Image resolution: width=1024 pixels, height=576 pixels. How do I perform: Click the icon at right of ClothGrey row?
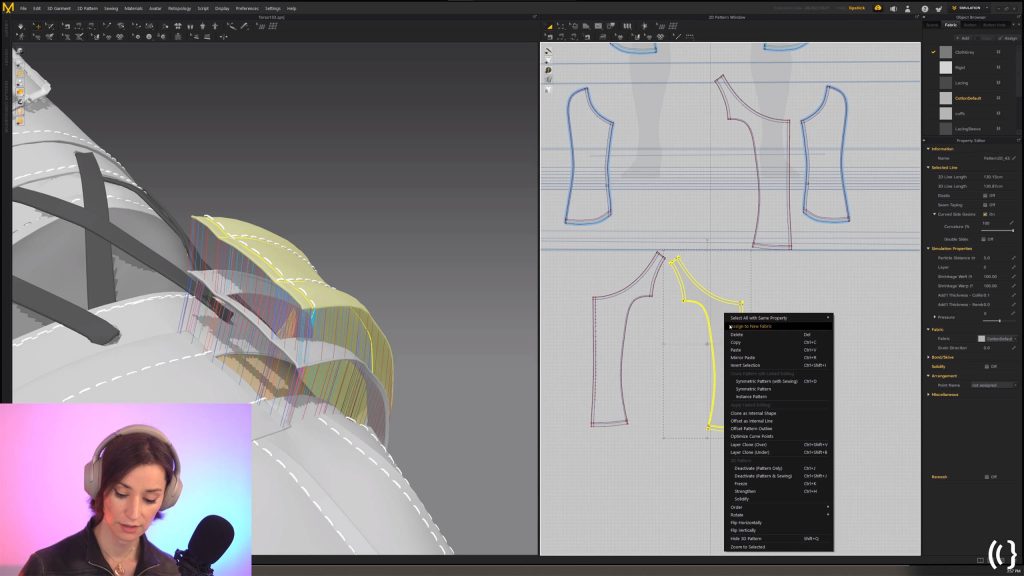coord(998,52)
